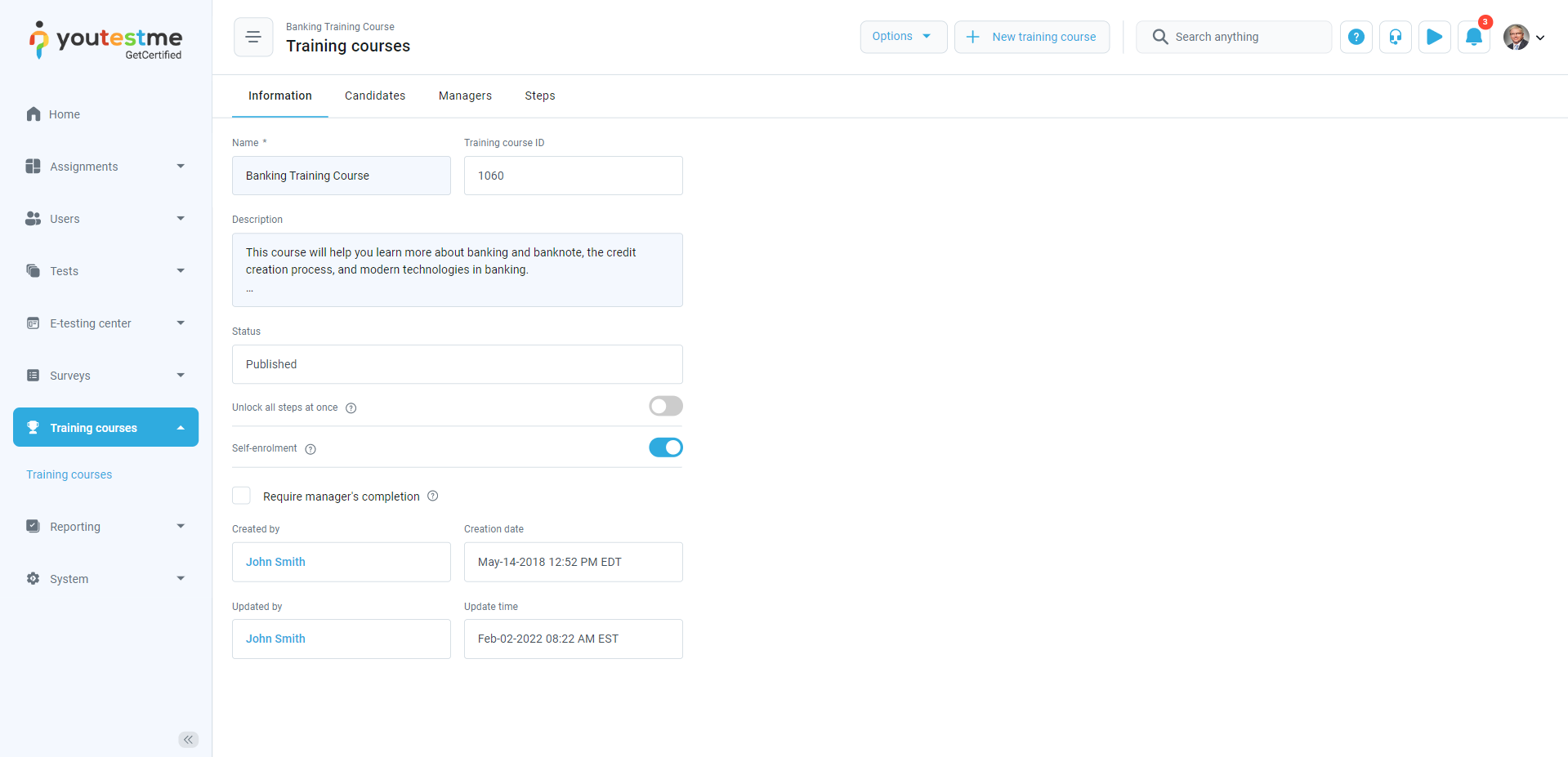This screenshot has width=1568, height=757.
Task: Expand the Assignments sidebar menu
Action: click(x=106, y=167)
